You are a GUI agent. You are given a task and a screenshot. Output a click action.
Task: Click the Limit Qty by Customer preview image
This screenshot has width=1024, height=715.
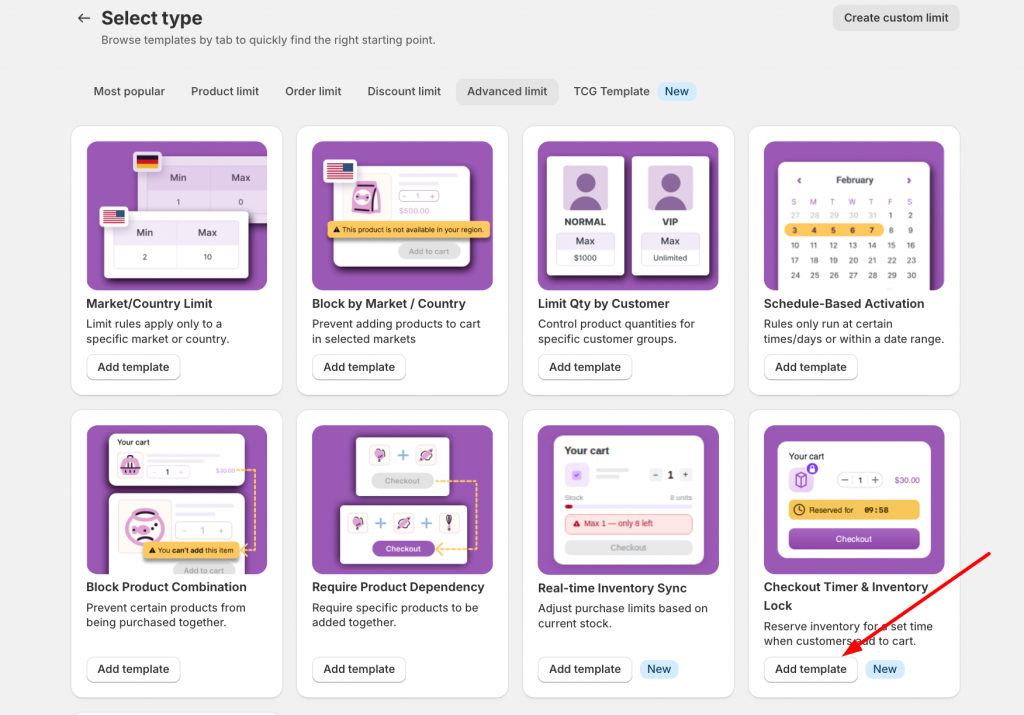point(628,215)
